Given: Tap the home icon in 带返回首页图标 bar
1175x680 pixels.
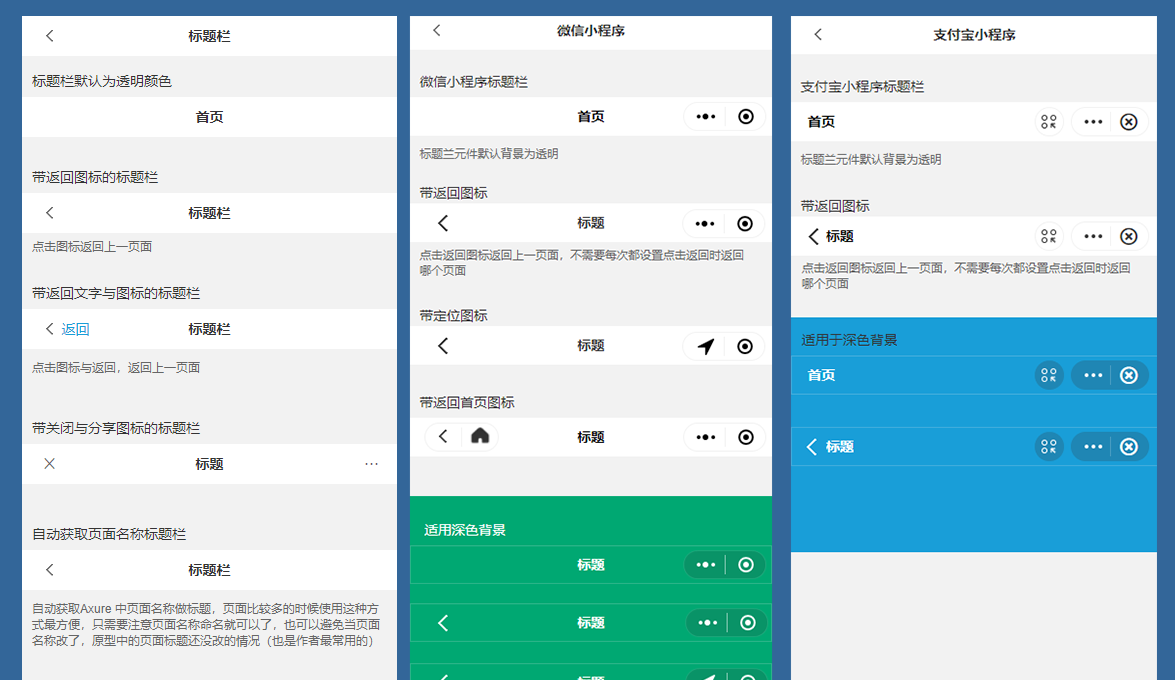Looking at the screenshot, I should pyautogui.click(x=480, y=436).
